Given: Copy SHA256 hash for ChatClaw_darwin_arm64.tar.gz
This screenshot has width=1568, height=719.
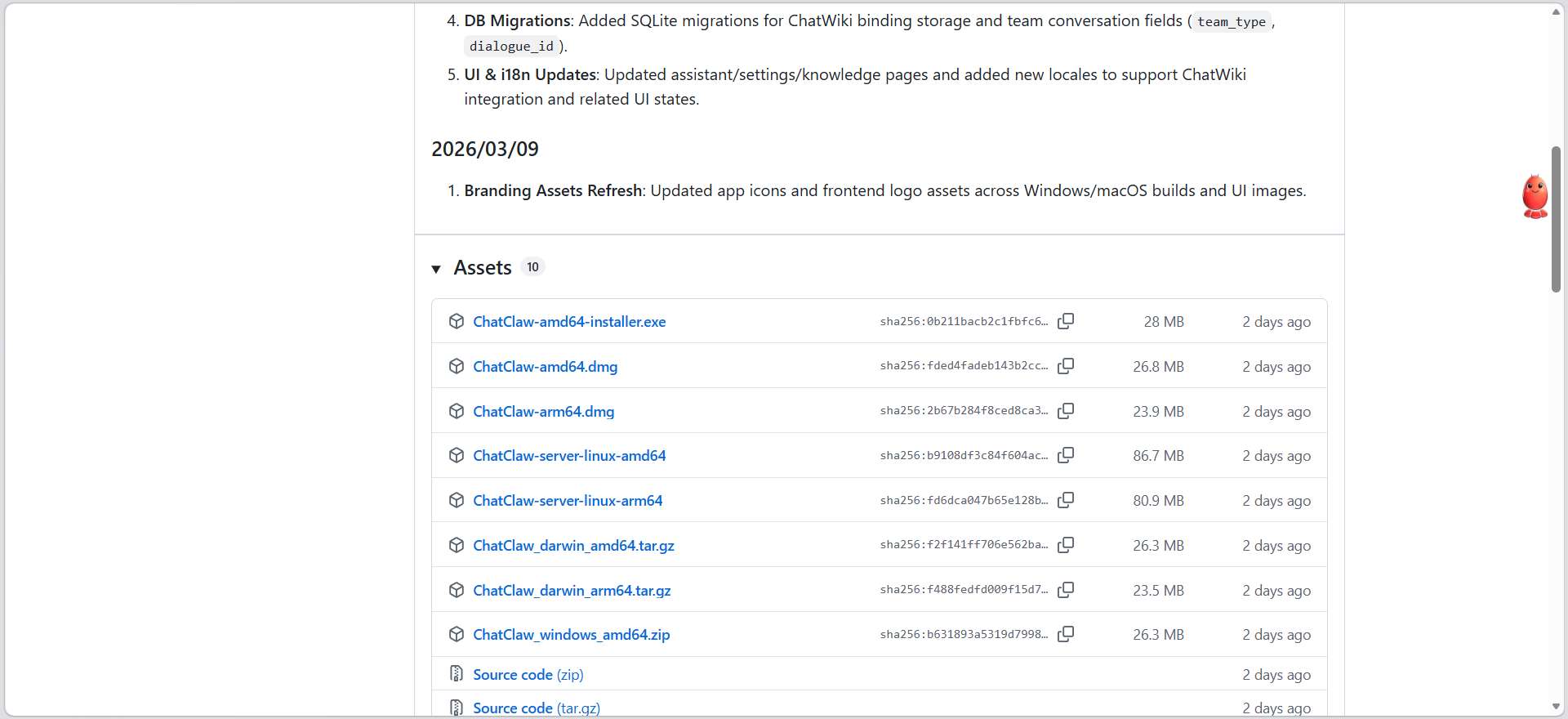Looking at the screenshot, I should (1066, 590).
